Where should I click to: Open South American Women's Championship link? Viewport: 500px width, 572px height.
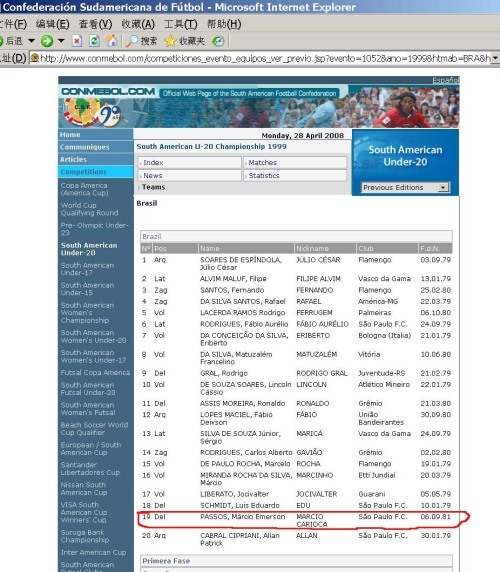88,313
